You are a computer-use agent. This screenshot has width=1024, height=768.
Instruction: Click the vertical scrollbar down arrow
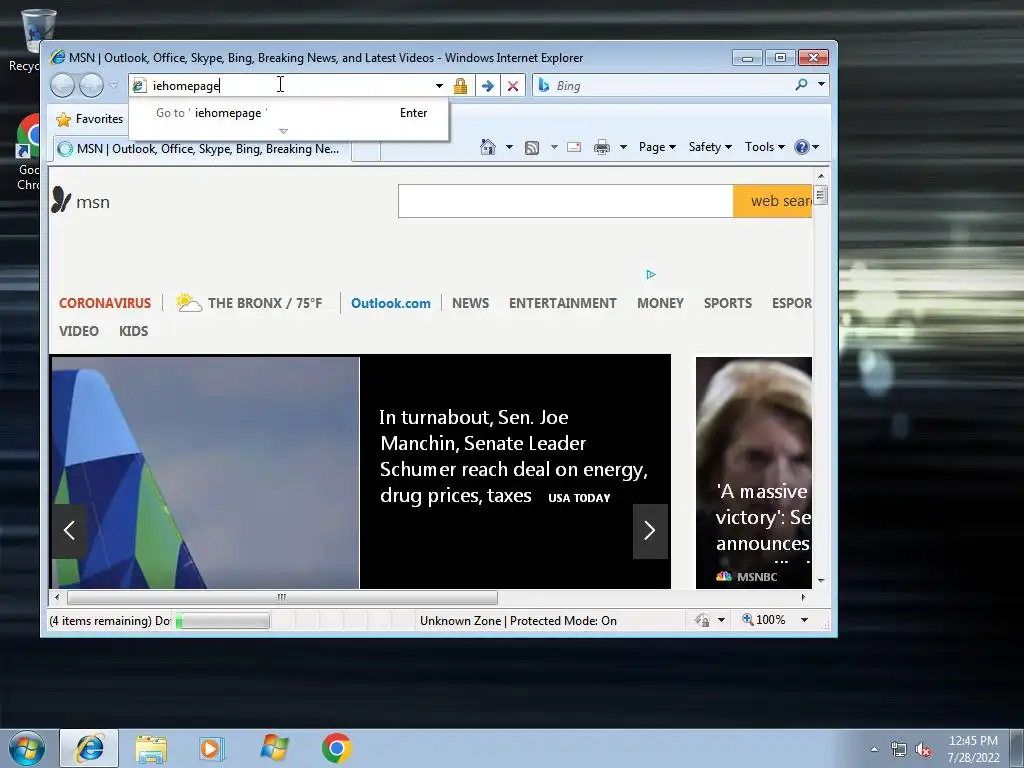821,580
